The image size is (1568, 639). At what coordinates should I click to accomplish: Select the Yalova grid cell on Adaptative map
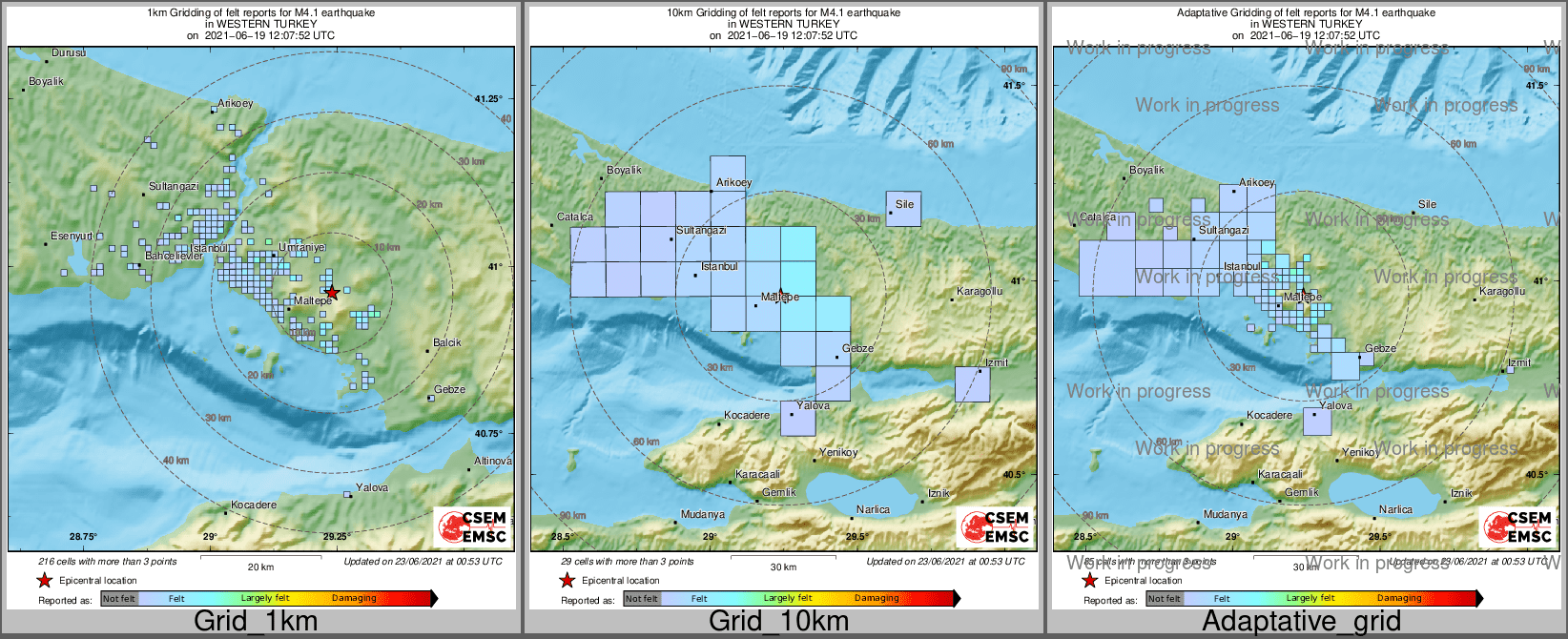coord(1317,422)
